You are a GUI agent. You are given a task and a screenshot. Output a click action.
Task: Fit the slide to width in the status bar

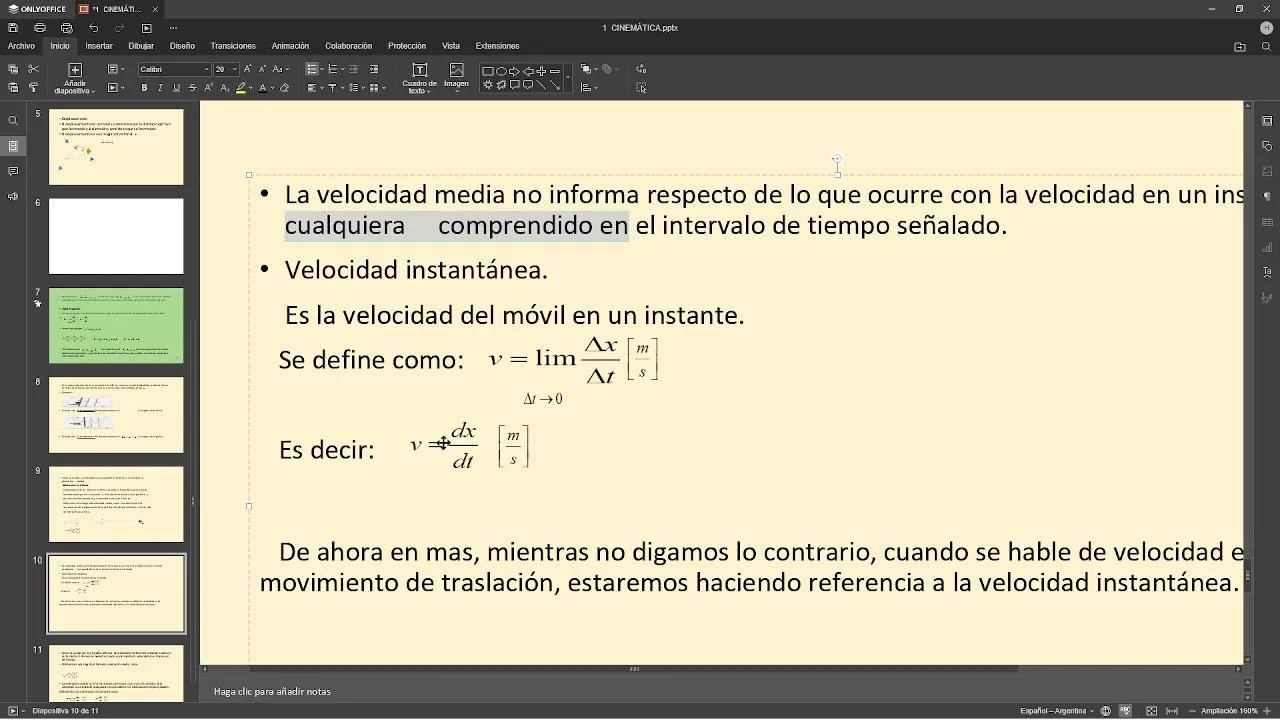(x=1172, y=711)
